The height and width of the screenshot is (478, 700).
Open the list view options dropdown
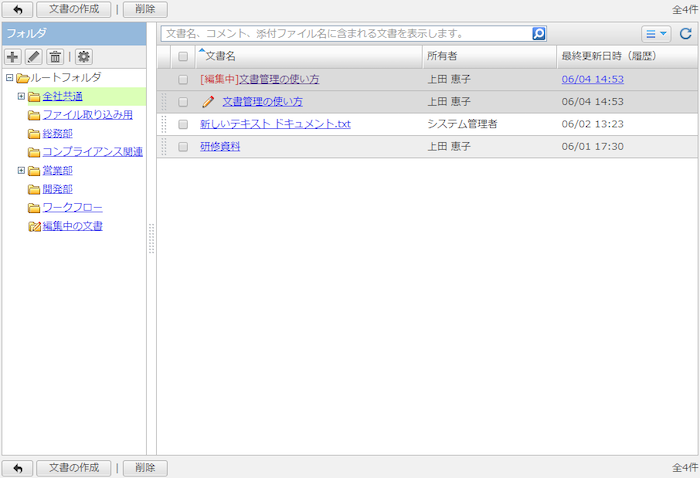tap(656, 33)
